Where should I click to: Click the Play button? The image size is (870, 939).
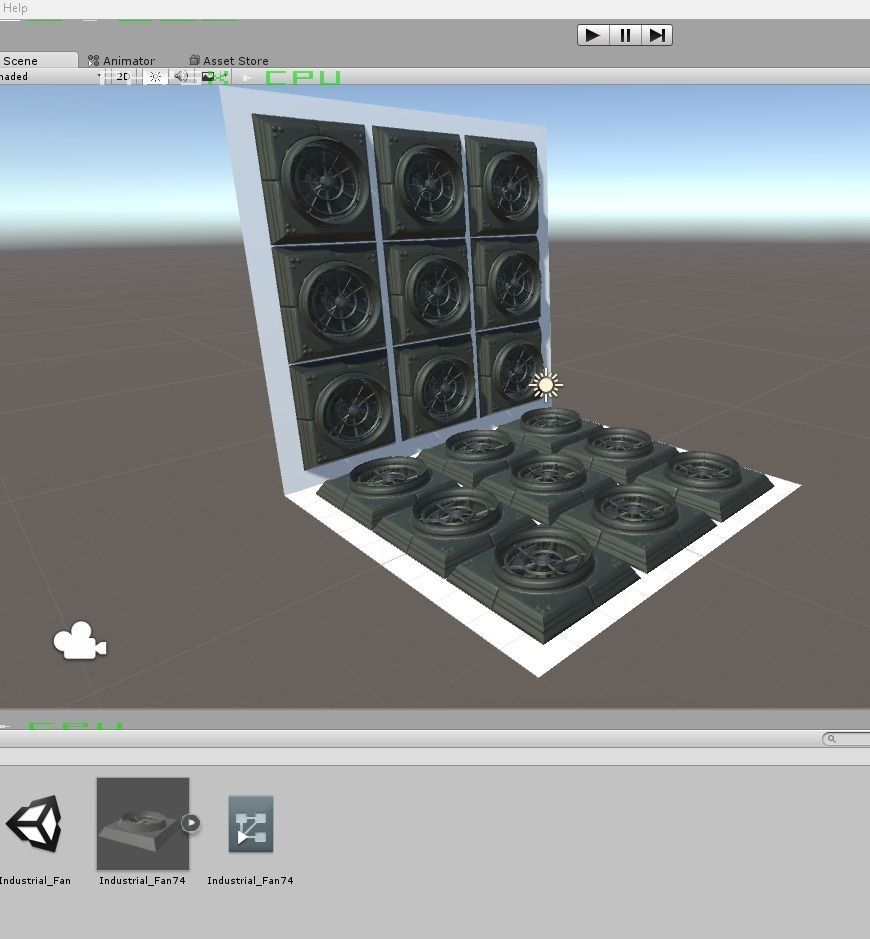(593, 35)
